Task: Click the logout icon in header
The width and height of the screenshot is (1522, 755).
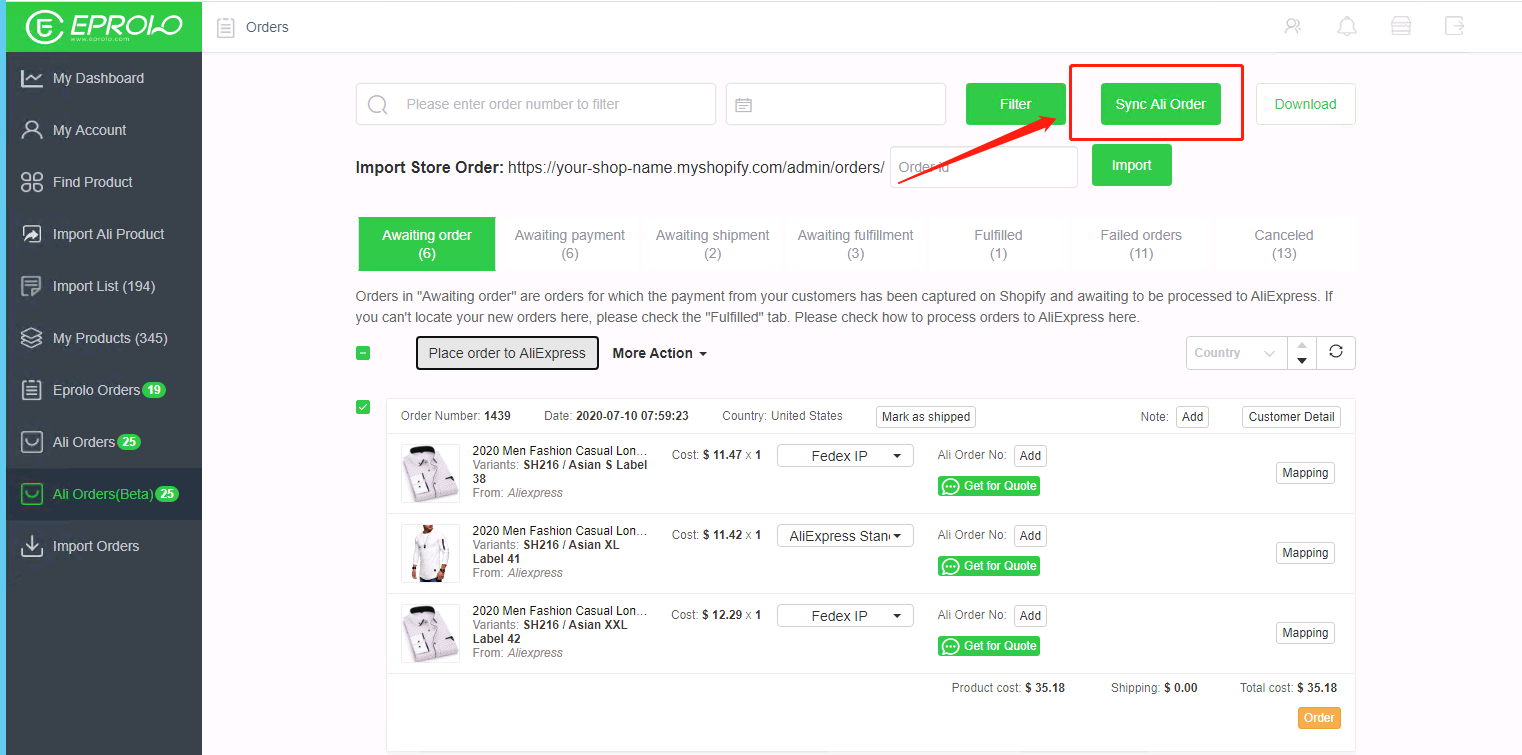Action: 1454,26
